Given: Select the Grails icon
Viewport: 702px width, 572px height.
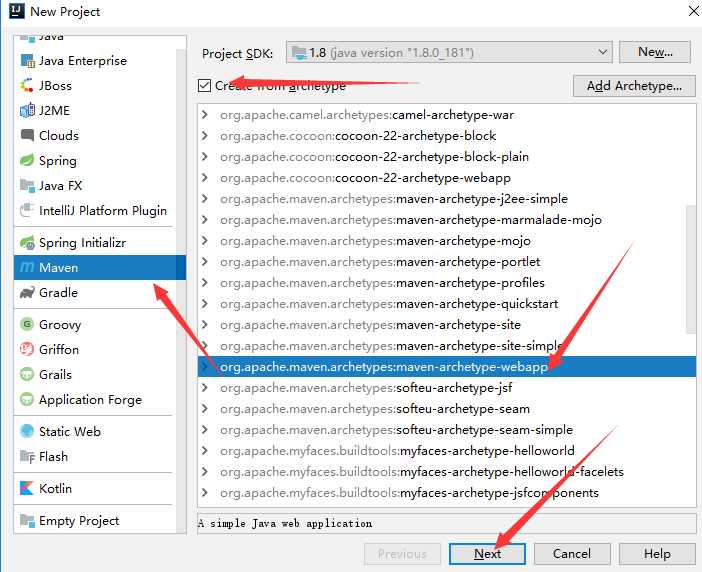Looking at the screenshot, I should [x=27, y=374].
